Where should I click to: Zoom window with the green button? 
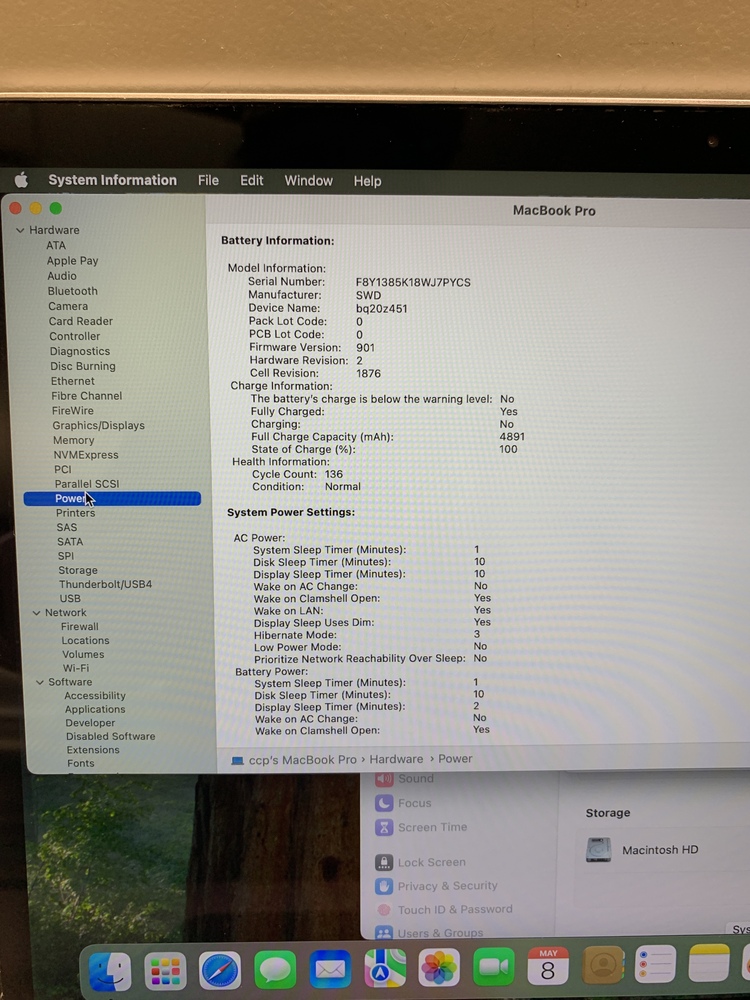[55, 209]
